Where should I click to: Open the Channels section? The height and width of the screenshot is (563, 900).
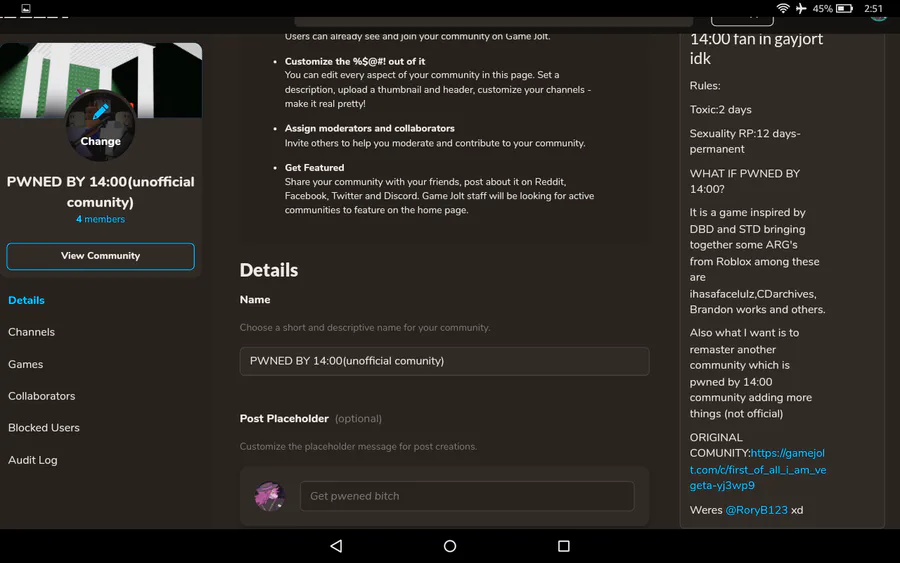(32, 332)
